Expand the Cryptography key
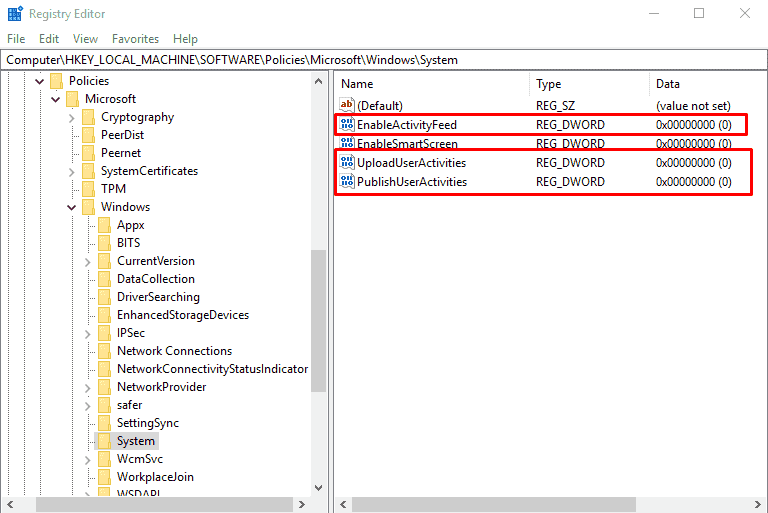This screenshot has height=513, width=768. [x=72, y=118]
